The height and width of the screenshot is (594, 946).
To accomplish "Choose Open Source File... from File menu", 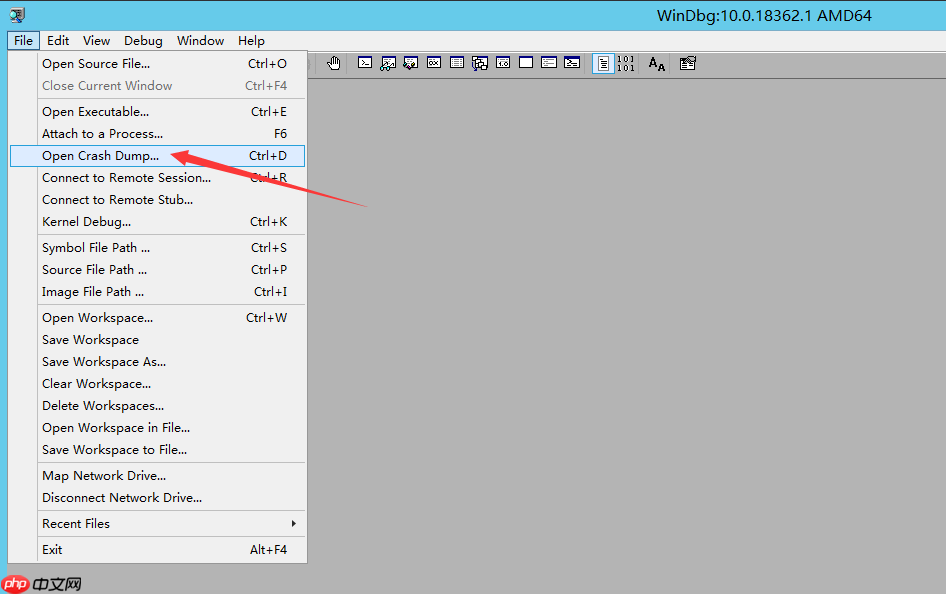I will point(157,63).
